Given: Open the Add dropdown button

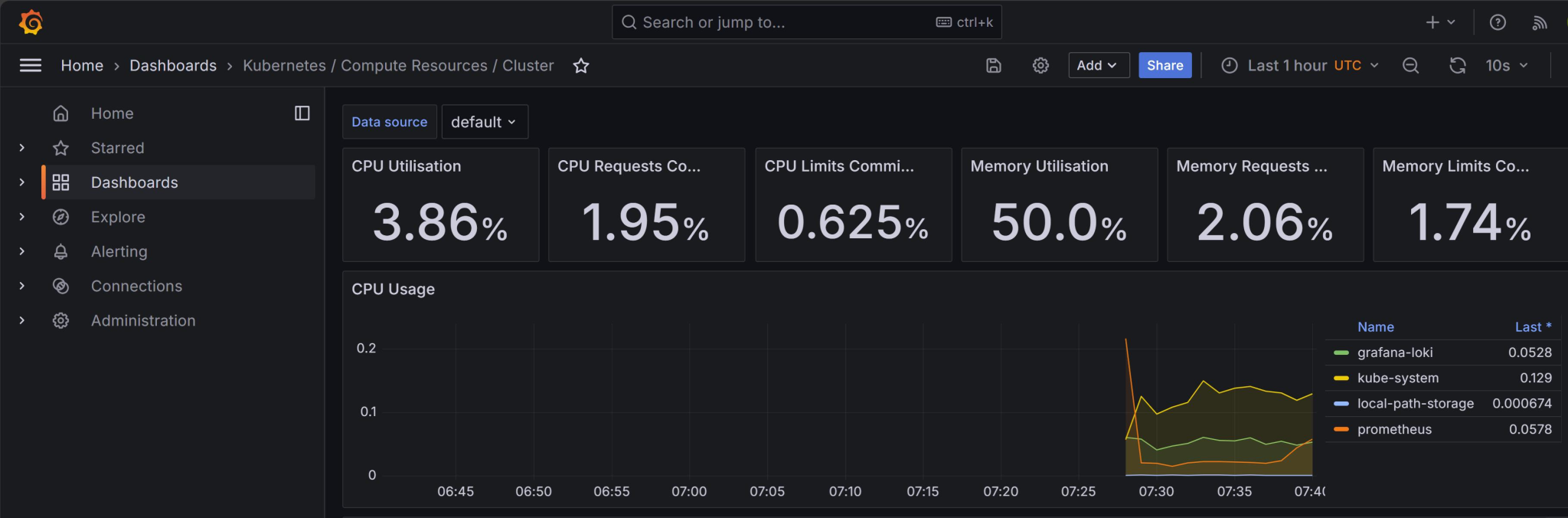Looking at the screenshot, I should [1098, 66].
